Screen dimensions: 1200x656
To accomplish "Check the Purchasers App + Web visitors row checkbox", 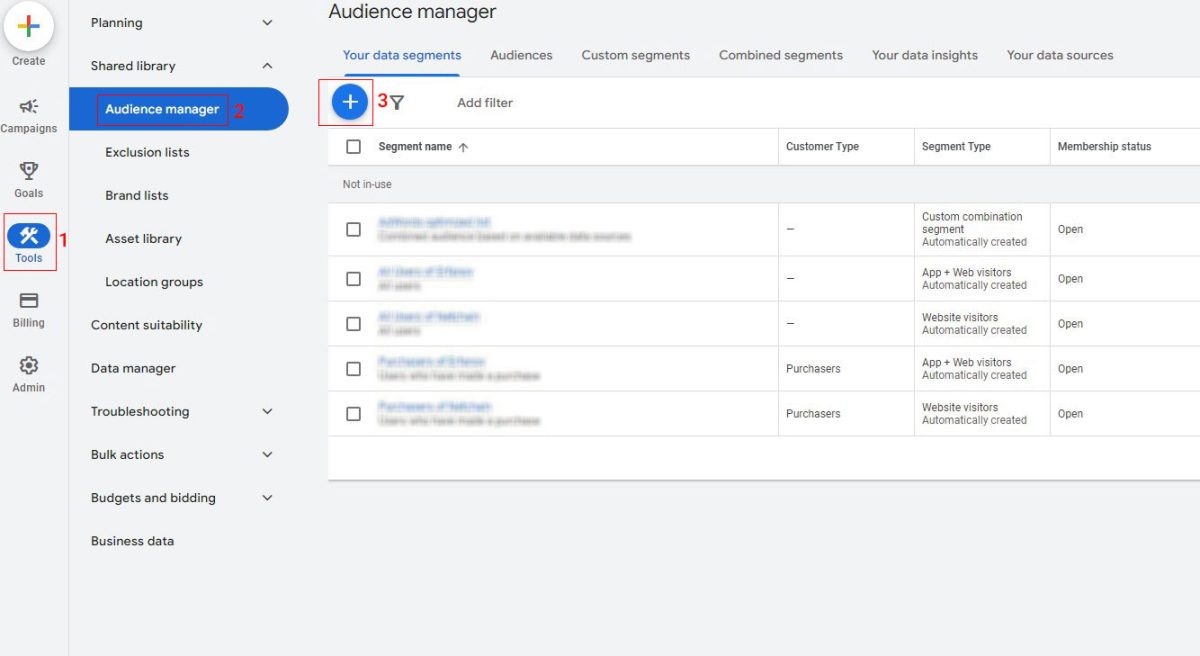I will (x=353, y=369).
